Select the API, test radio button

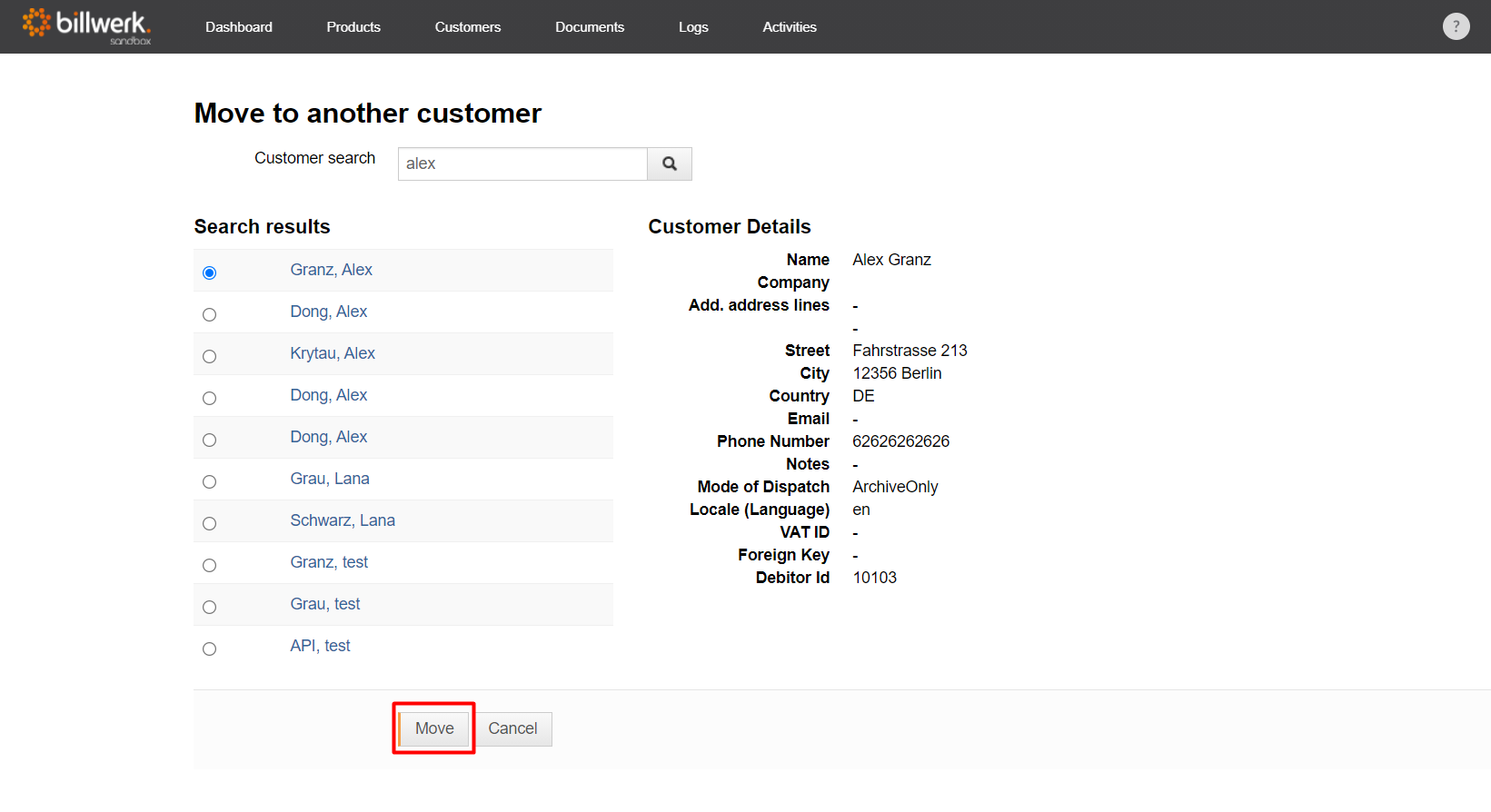pos(209,649)
